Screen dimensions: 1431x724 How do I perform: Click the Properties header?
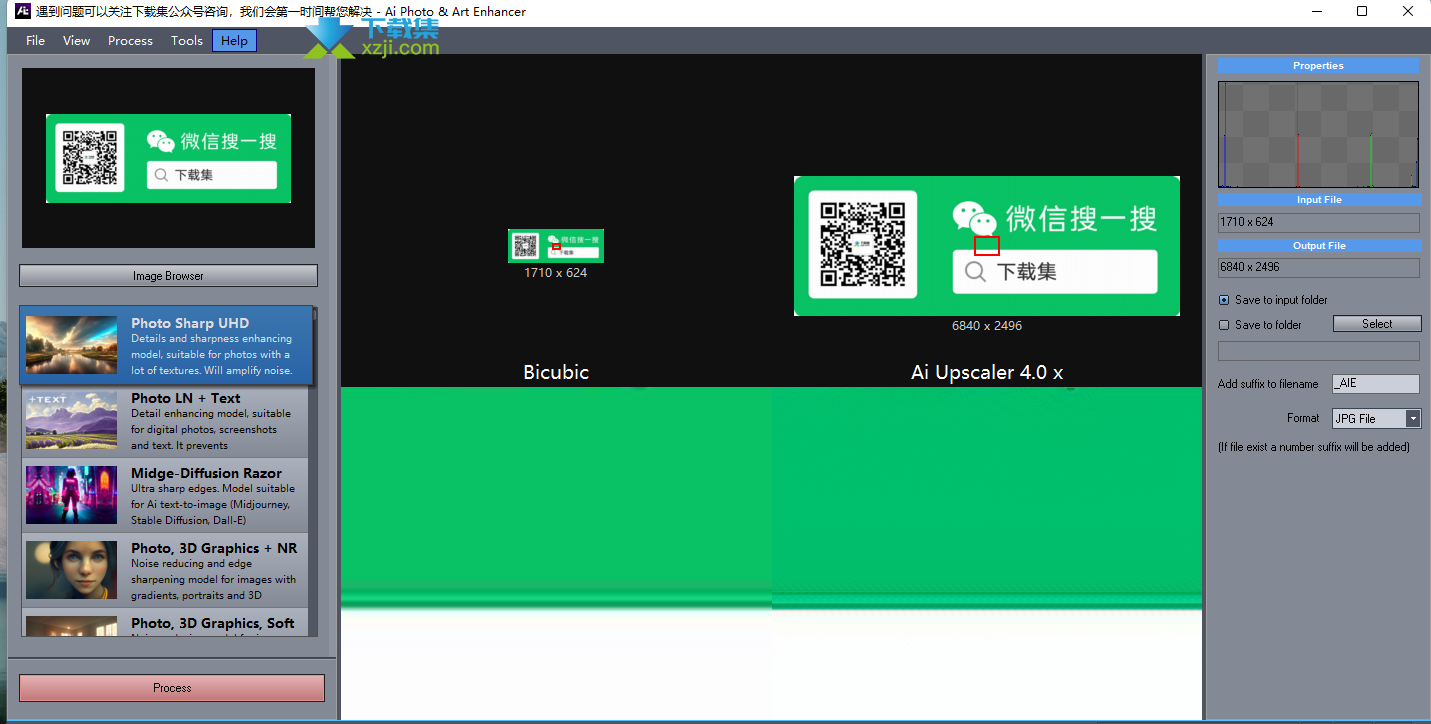[x=1318, y=66]
